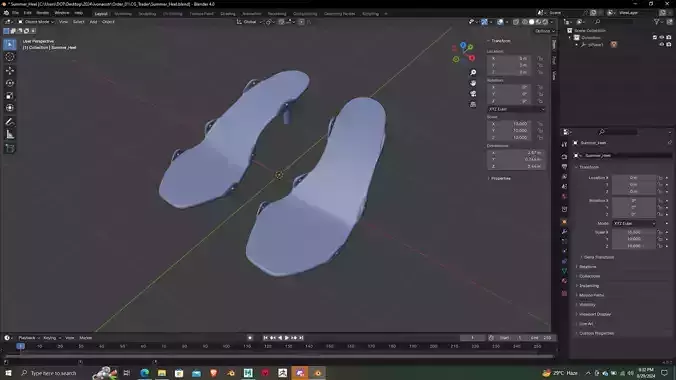Open sidebar XYZ Euler rotation mode dropdown
Viewport: 676px width, 380px height.
pos(516,109)
